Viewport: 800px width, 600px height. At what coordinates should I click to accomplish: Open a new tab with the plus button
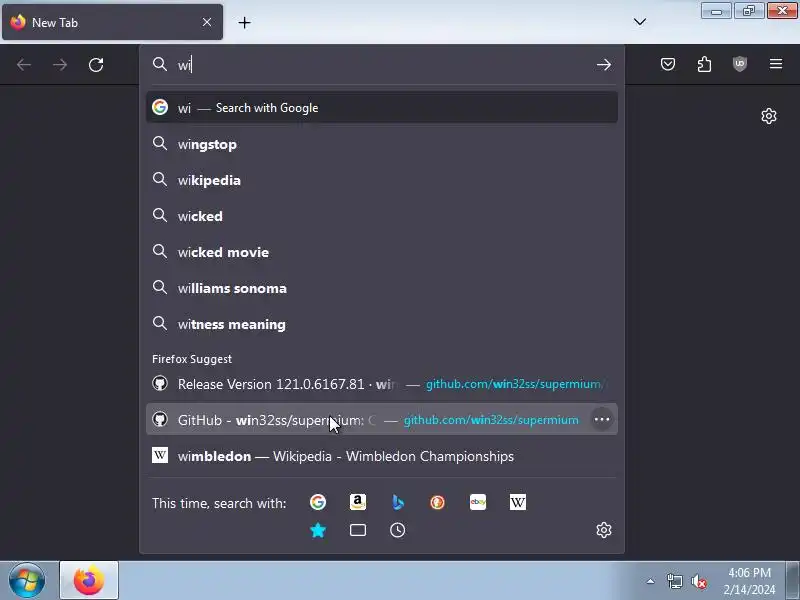[244, 22]
